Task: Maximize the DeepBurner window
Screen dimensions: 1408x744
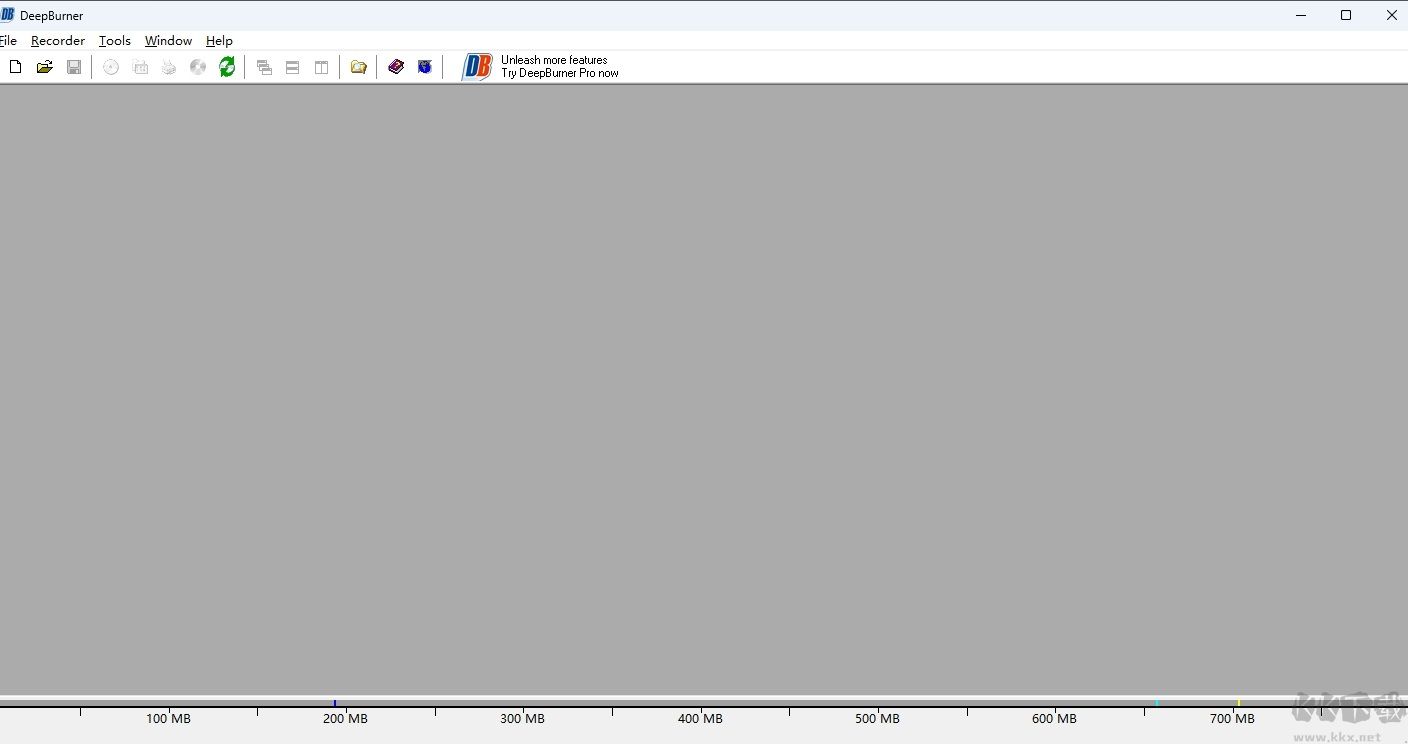Action: (1346, 15)
